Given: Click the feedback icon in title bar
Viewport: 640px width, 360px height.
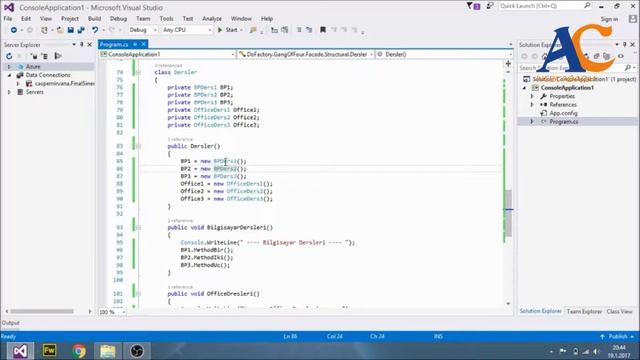Looking at the screenshot, I should coord(490,6).
